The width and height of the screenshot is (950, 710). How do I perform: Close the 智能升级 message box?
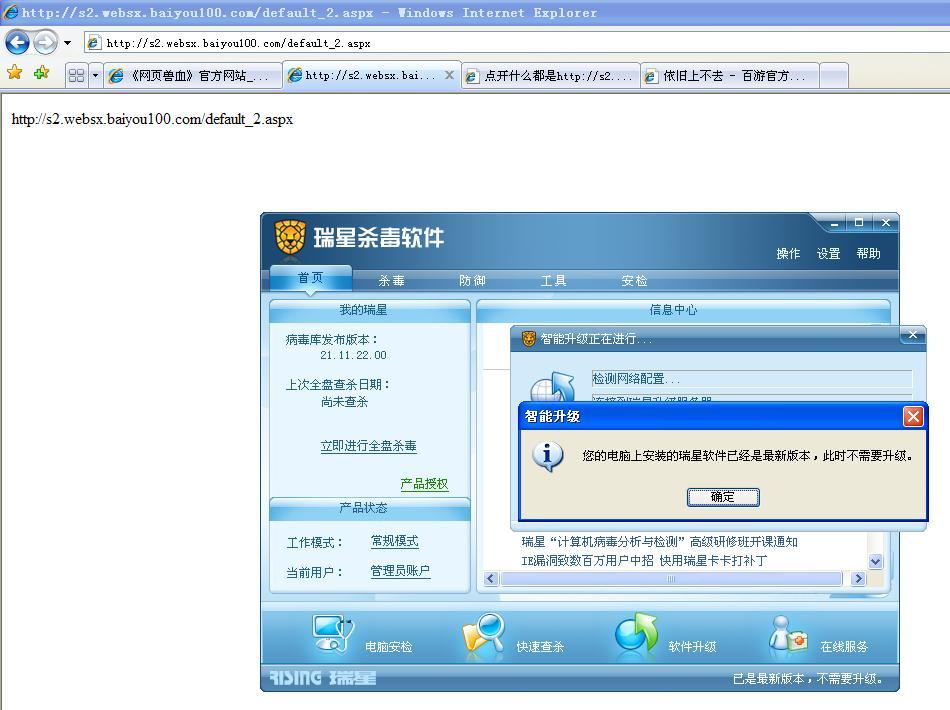pyautogui.click(x=912, y=416)
